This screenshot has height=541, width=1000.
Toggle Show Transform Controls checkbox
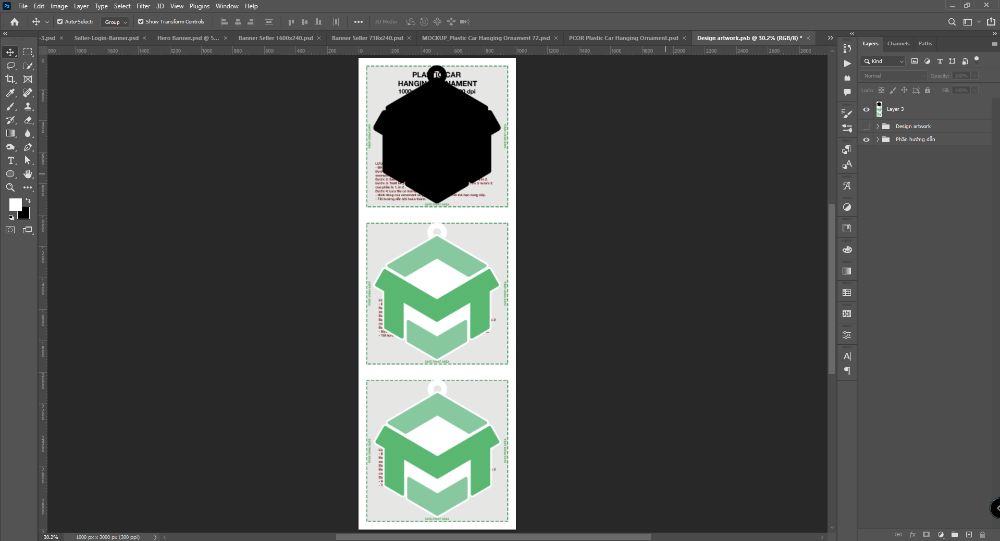140,22
